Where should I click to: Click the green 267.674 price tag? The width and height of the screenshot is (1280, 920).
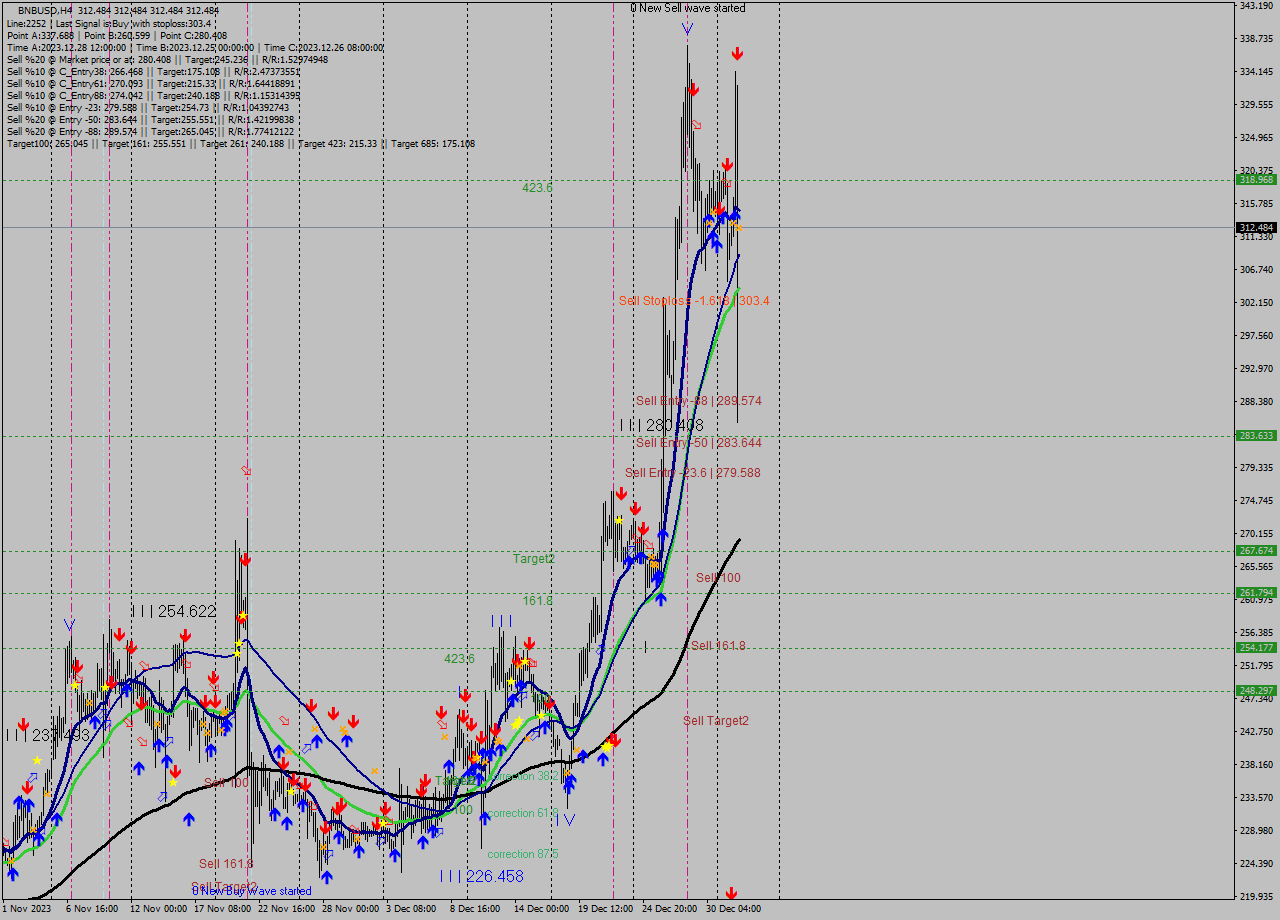1256,551
